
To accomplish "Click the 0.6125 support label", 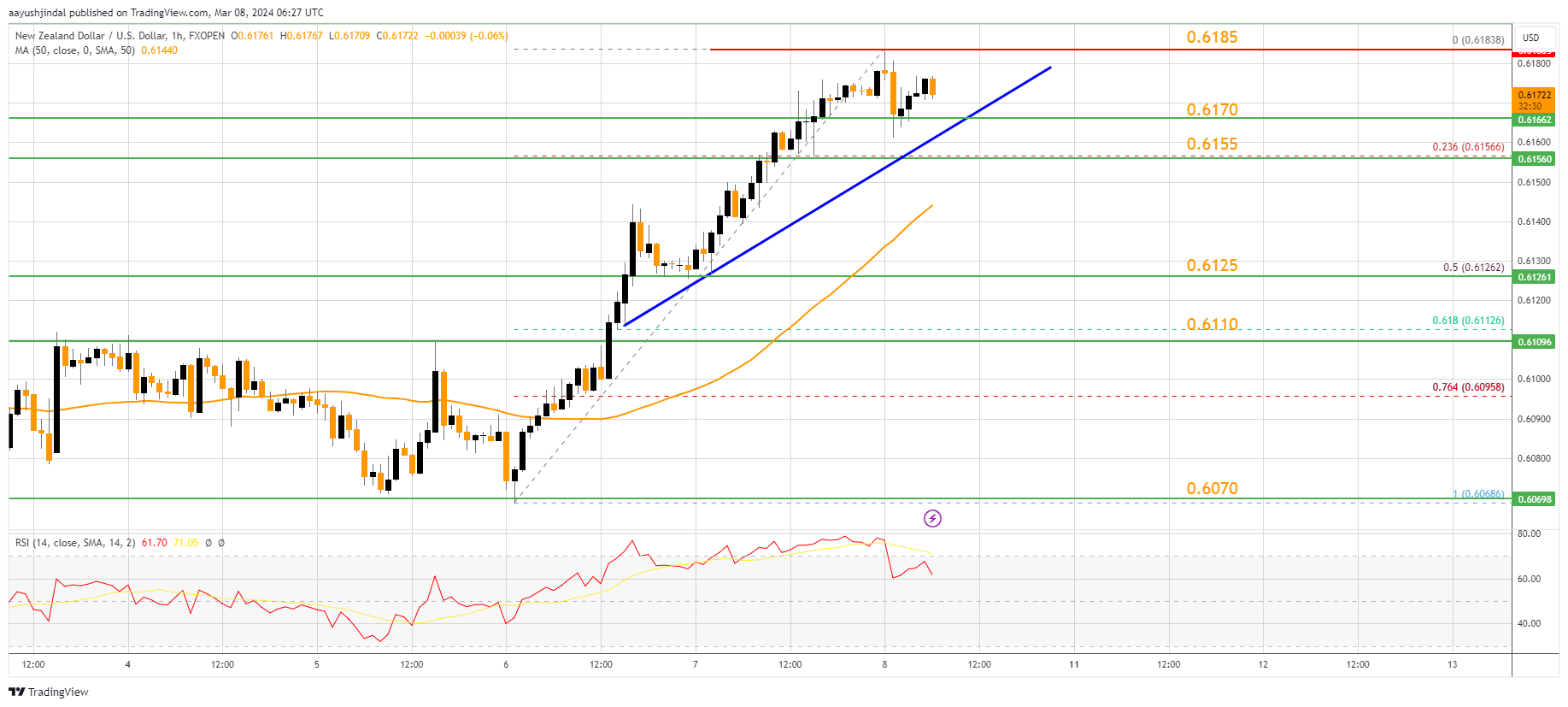I will [1212, 265].
